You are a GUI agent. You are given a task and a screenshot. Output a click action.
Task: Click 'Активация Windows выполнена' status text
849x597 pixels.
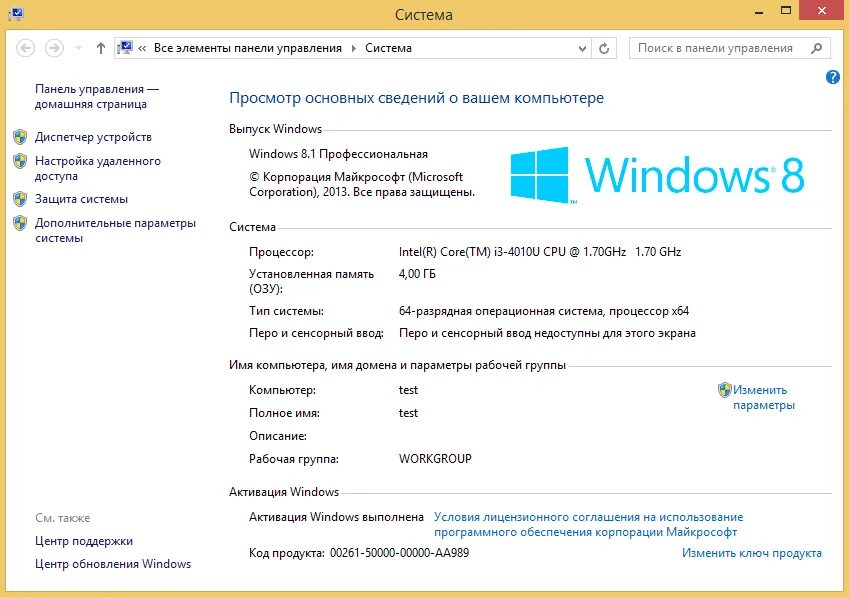click(x=336, y=517)
